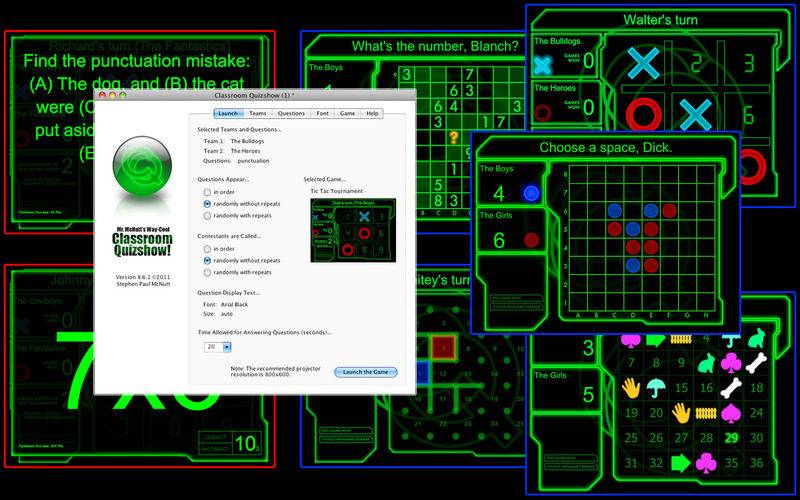Click the pink club left of cell 35
The width and height of the screenshot is (800, 500).
(x=706, y=463)
